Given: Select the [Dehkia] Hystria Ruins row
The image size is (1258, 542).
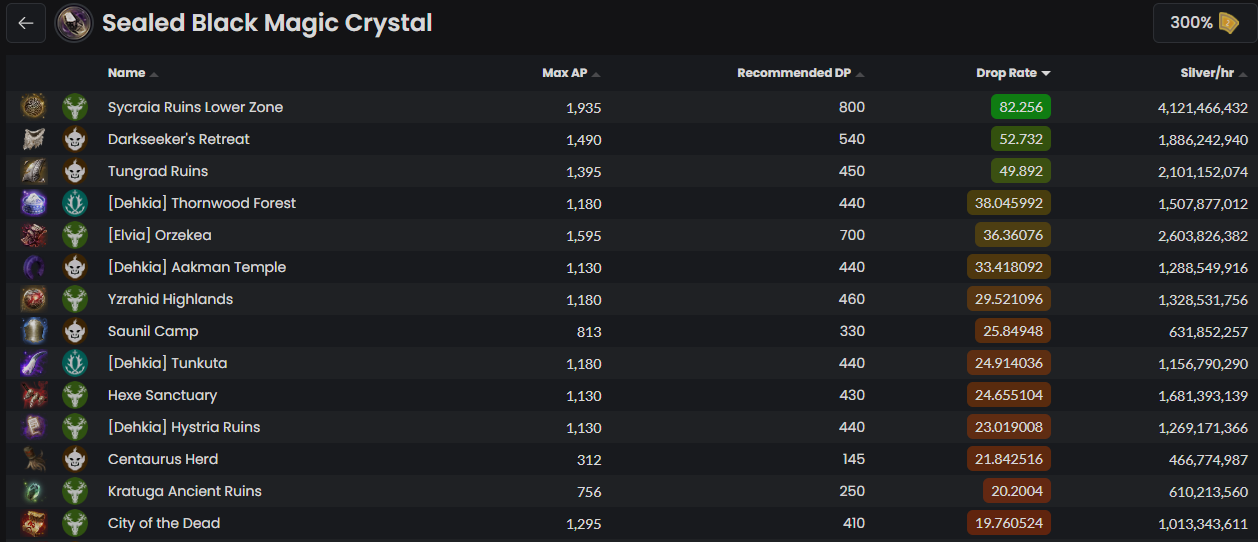Looking at the screenshot, I should 184,427.
